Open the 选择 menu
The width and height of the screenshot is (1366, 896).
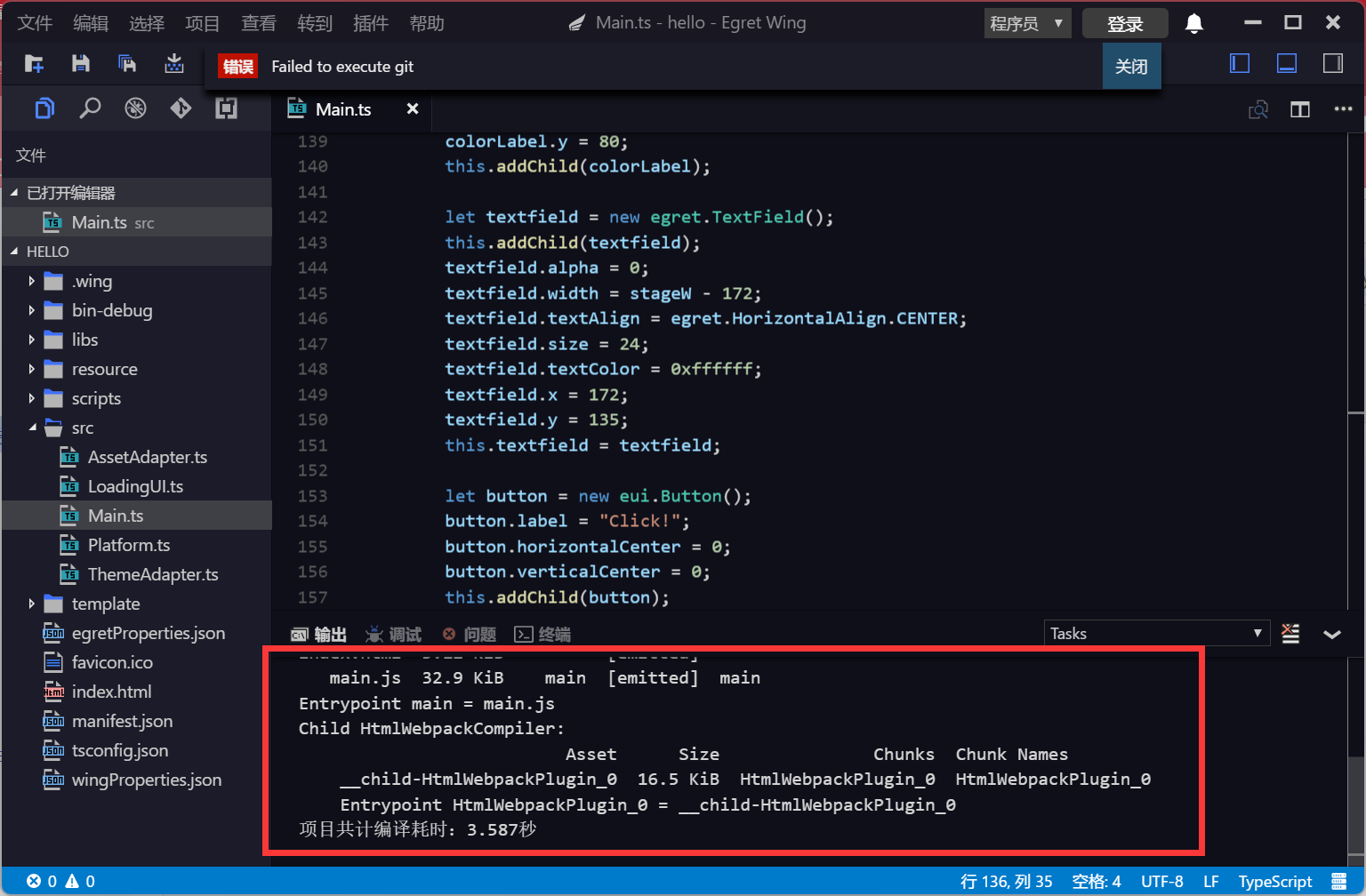pyautogui.click(x=147, y=23)
